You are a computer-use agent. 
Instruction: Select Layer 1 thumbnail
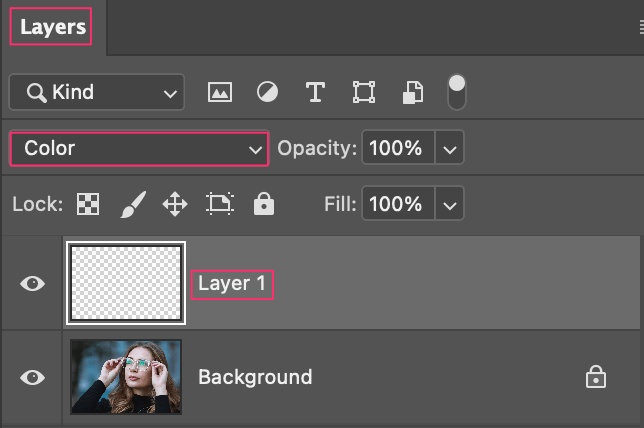126,283
